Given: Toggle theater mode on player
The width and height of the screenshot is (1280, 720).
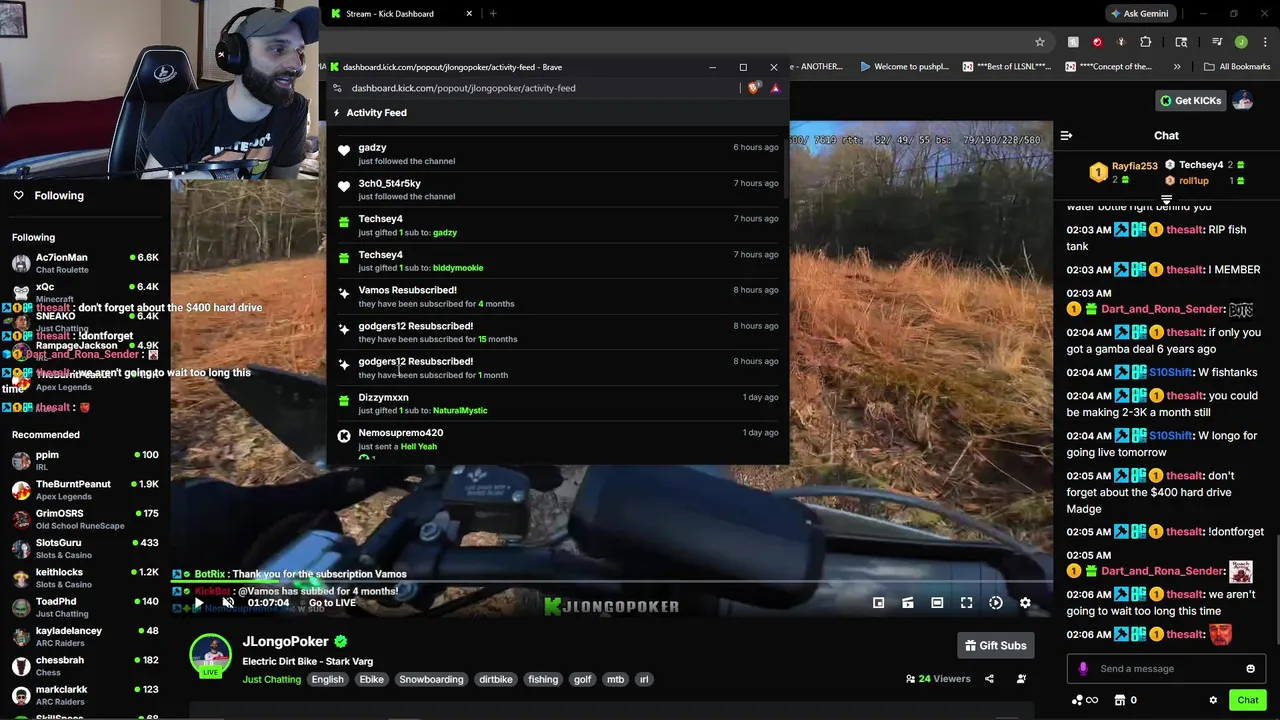Looking at the screenshot, I should tap(937, 603).
